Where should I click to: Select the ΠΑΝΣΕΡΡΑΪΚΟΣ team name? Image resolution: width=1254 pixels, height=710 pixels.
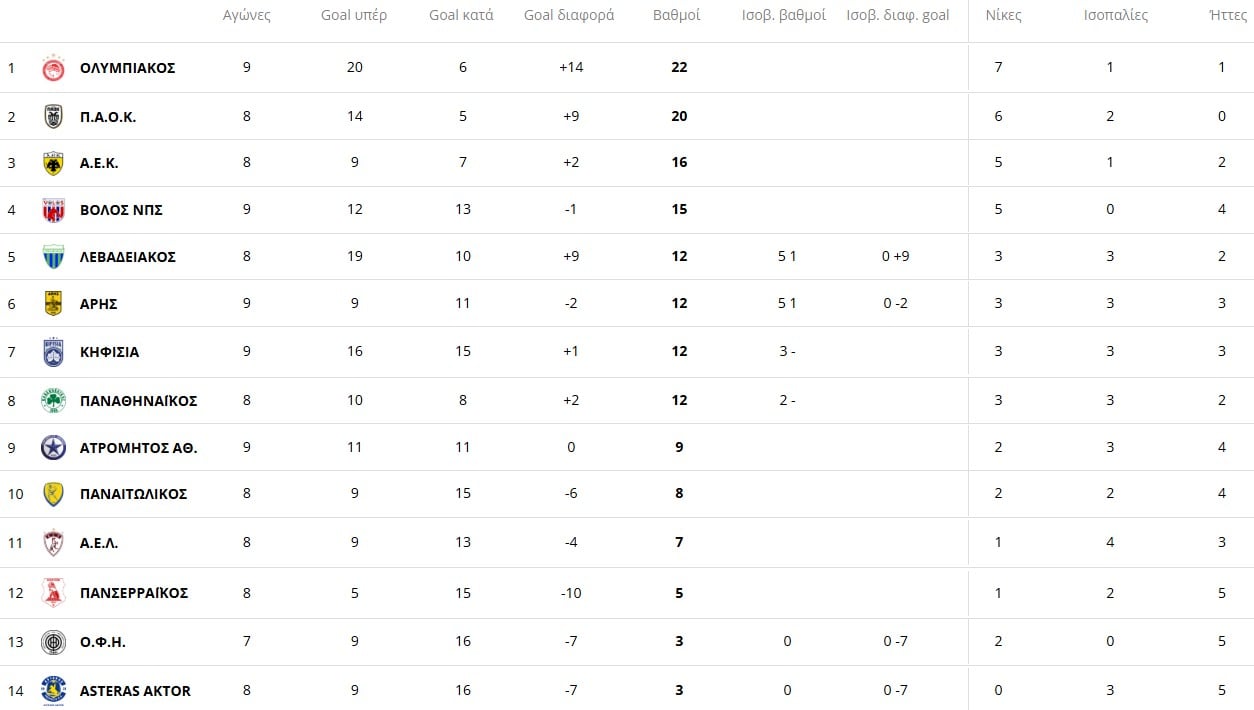pos(134,593)
